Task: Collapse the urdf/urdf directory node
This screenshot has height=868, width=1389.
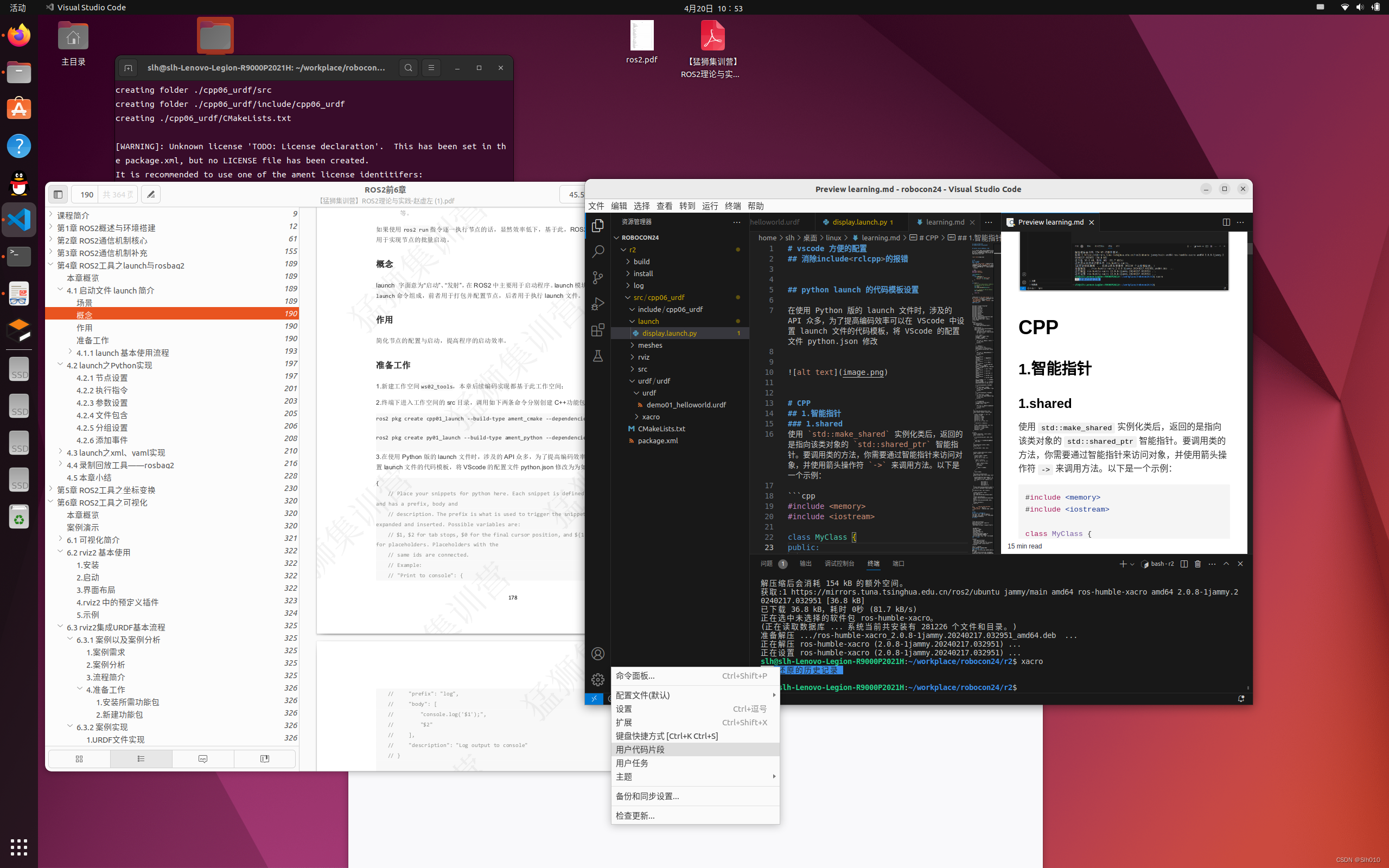Action: (632, 380)
